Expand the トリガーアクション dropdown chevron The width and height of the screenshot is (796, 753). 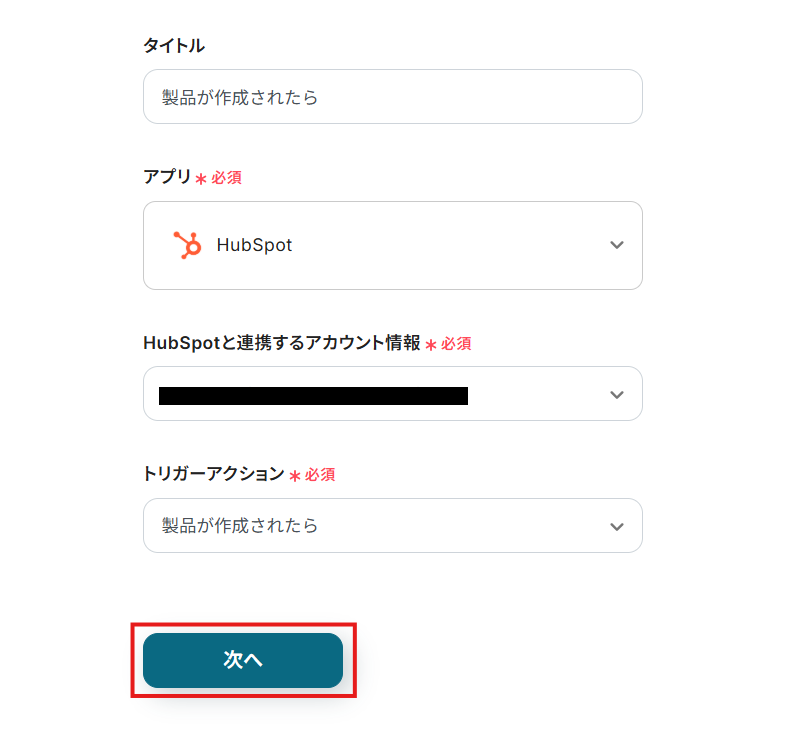click(617, 526)
